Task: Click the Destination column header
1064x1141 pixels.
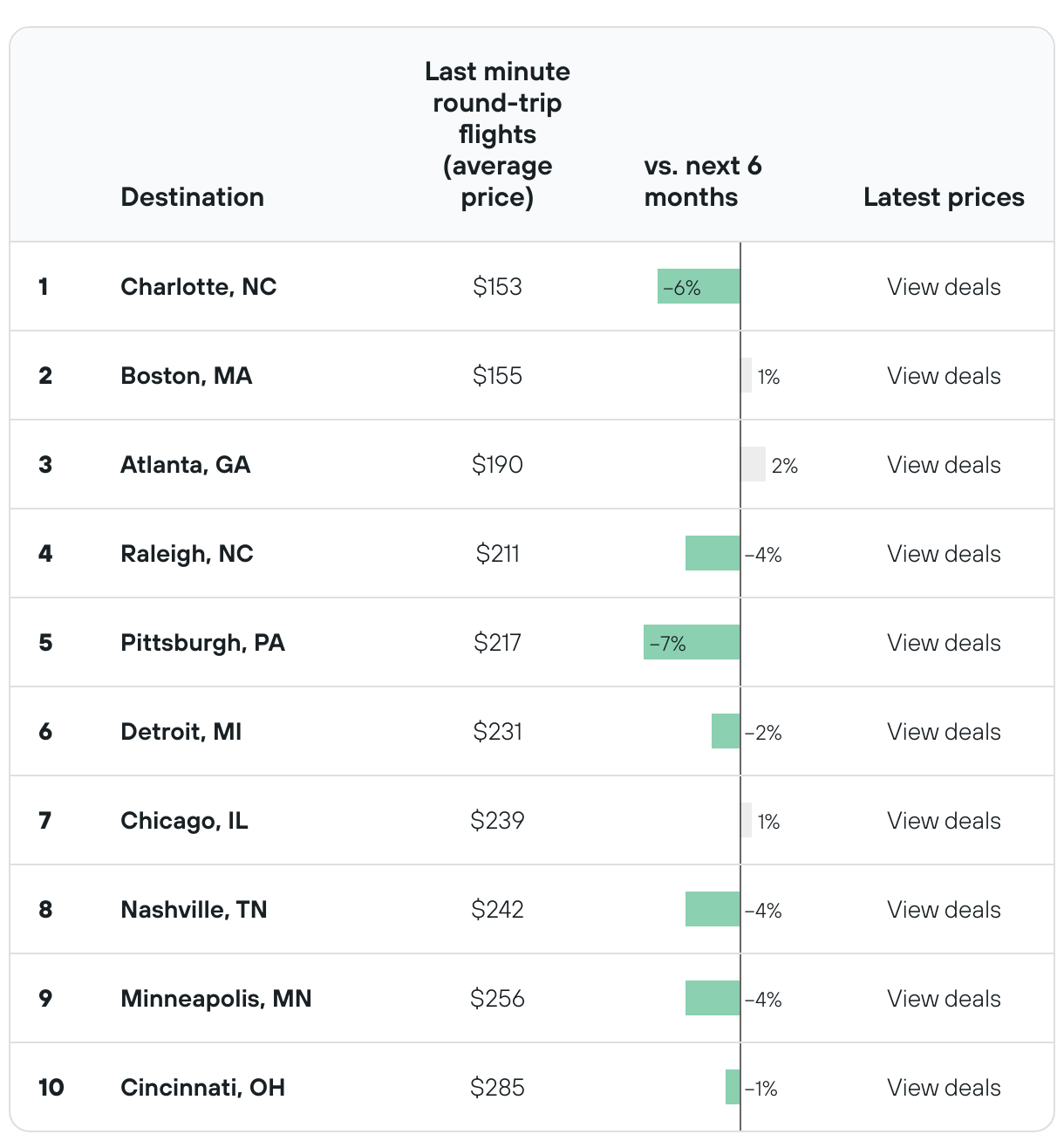Action: click(x=192, y=197)
